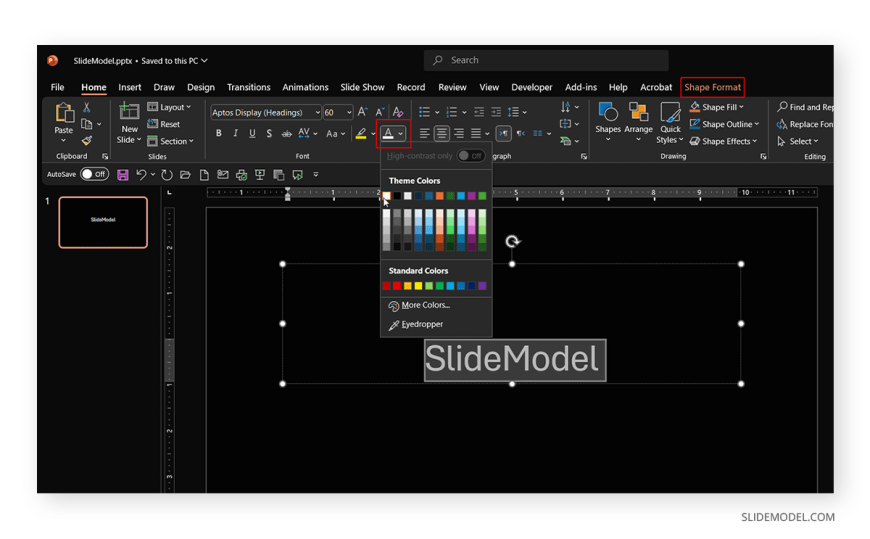Click the Copy icon in Clipboard group
This screenshot has height=539, width=870.
87,124
